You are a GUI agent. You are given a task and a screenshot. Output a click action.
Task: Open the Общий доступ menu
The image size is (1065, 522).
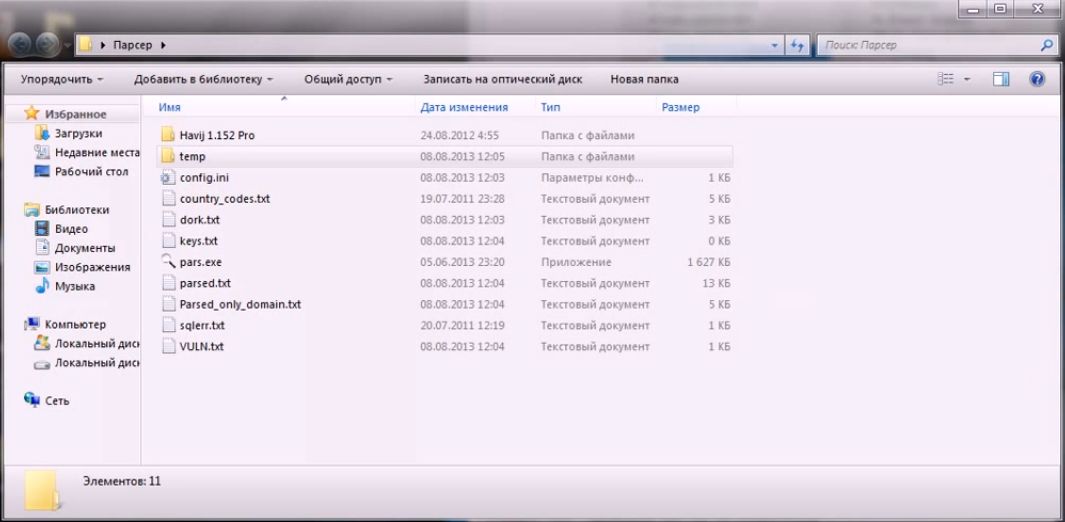(x=348, y=79)
